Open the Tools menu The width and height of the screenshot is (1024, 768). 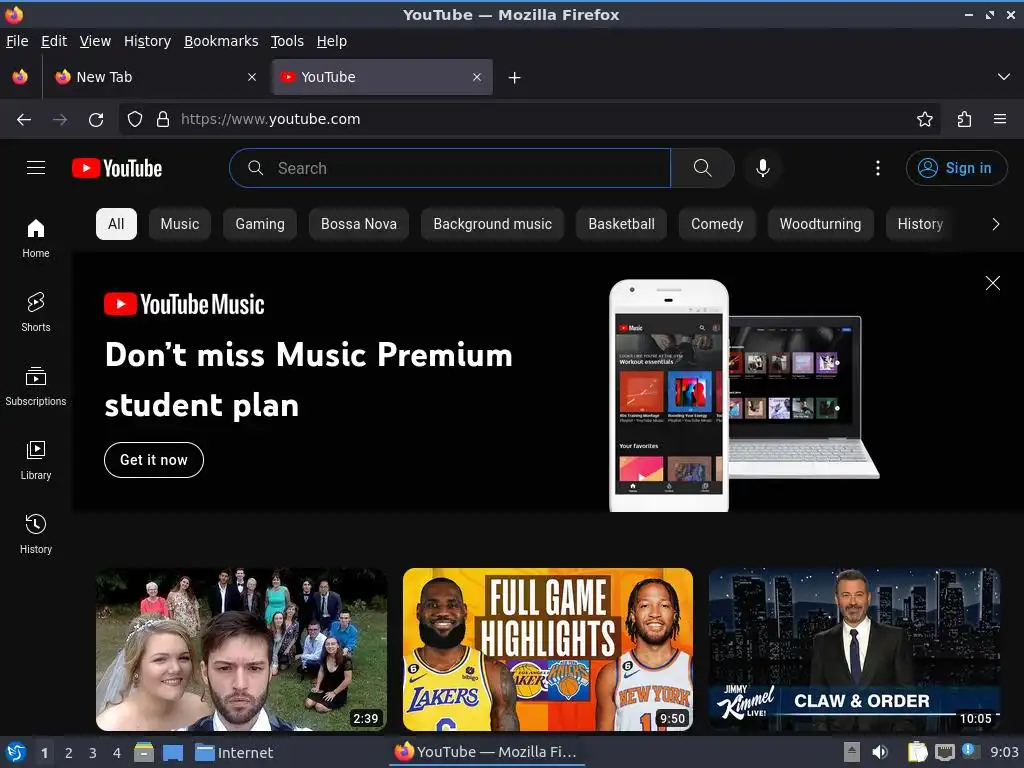pos(287,41)
